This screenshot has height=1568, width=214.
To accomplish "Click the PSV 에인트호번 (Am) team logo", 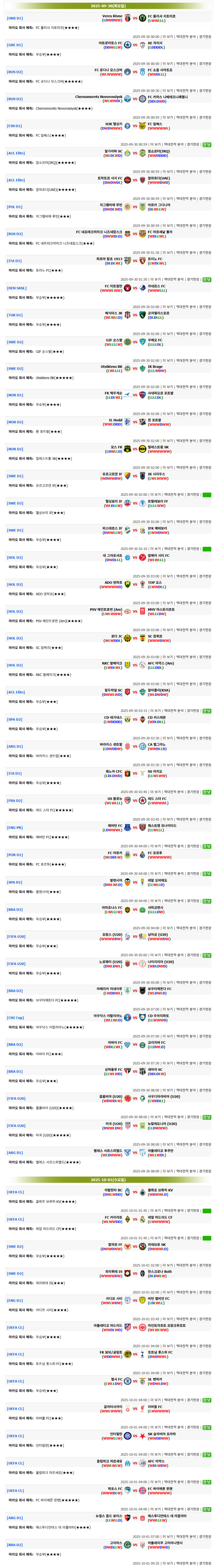I will pyautogui.click(x=128, y=611).
